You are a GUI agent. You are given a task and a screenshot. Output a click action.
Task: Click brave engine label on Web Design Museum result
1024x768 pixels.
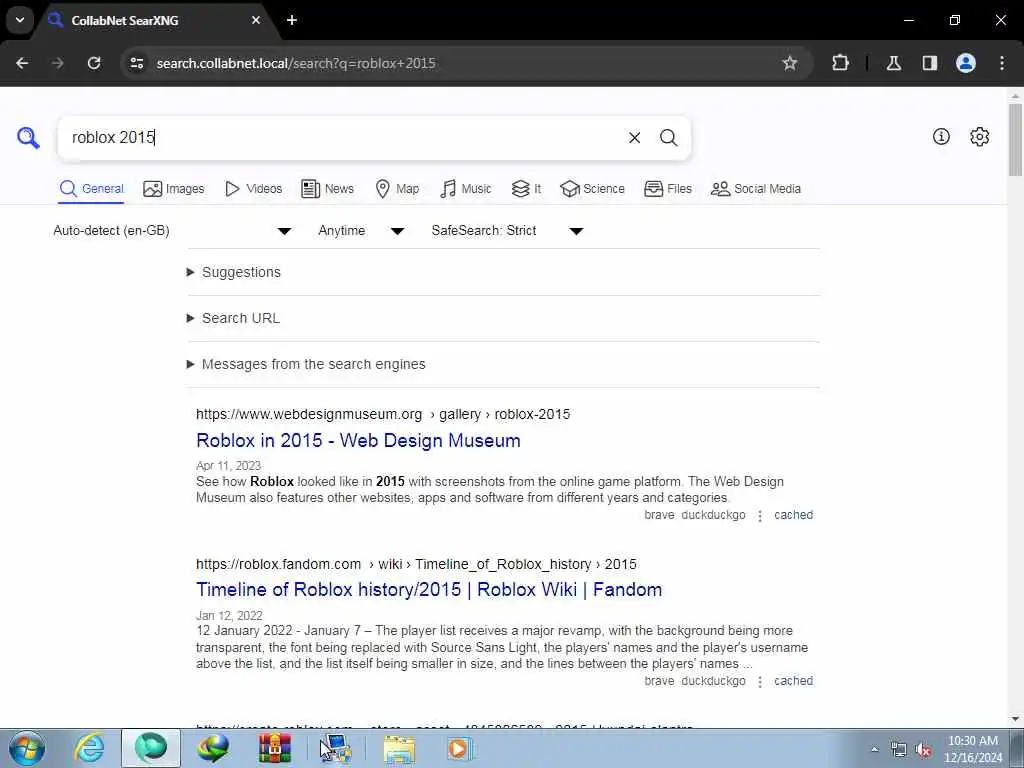click(659, 515)
